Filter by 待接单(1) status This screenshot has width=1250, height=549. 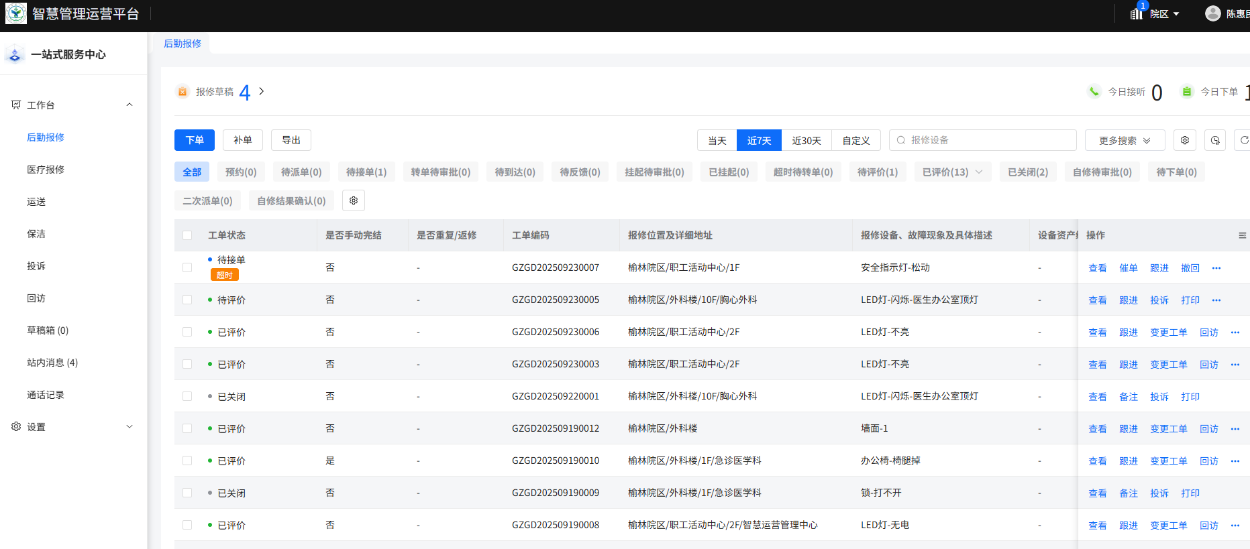pyautogui.click(x=366, y=172)
